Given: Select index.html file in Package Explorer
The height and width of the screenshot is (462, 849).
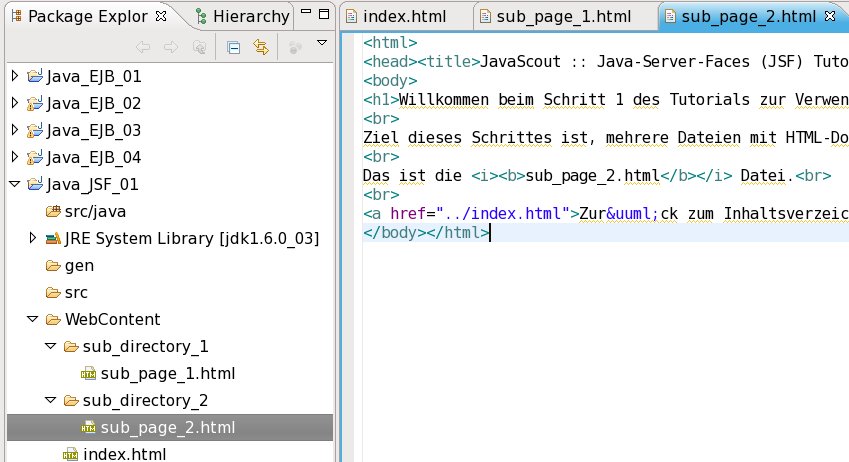Looking at the screenshot, I should [124, 455].
